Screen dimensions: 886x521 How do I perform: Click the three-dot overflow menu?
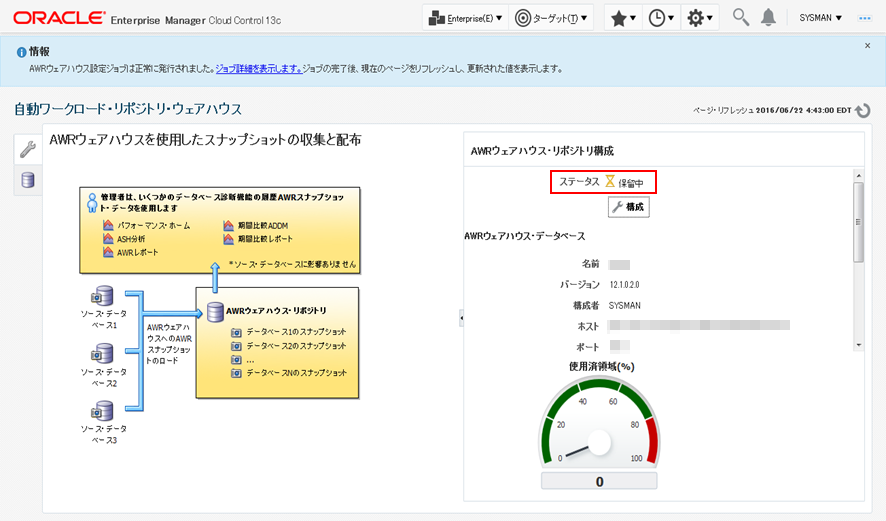point(865,18)
